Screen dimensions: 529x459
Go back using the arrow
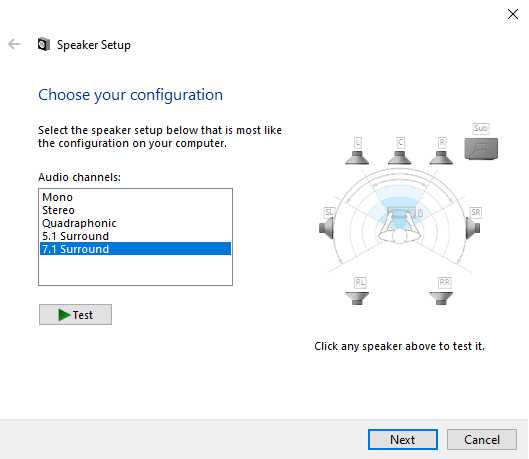(x=14, y=44)
